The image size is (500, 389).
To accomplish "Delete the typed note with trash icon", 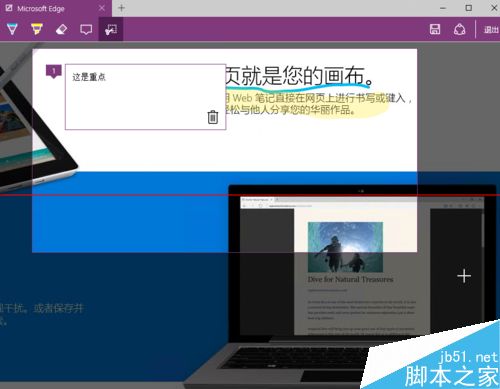I will pos(213,117).
